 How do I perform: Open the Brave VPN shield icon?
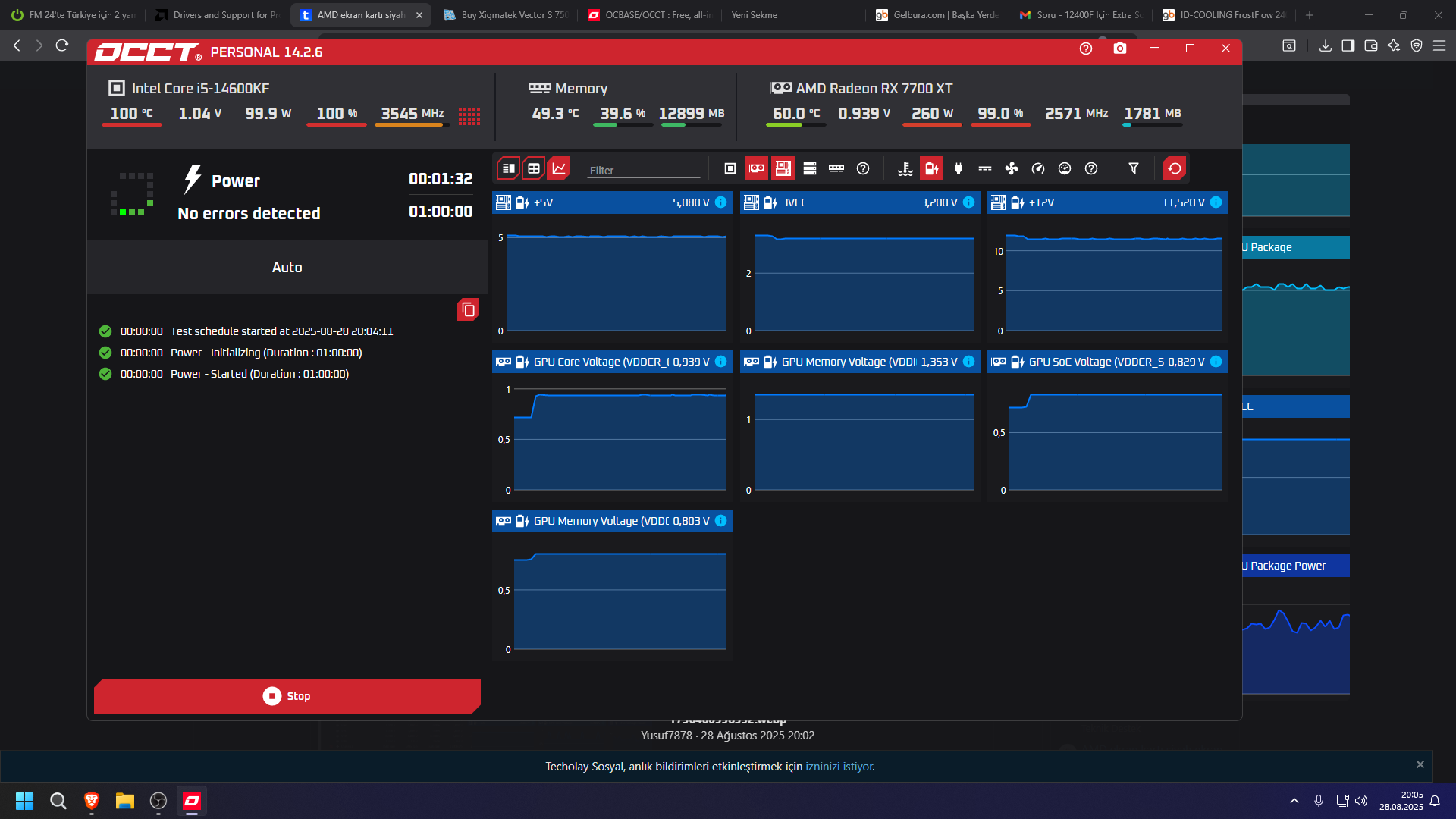point(1417,45)
